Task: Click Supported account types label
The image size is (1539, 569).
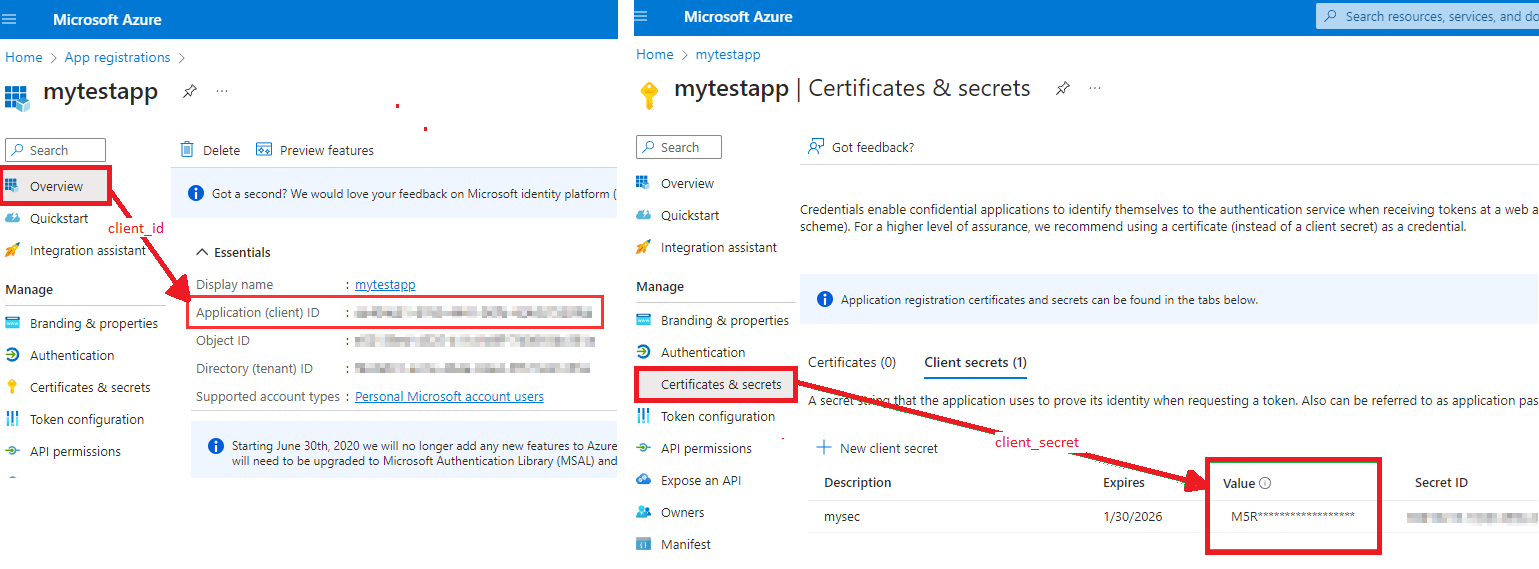Action: (268, 397)
